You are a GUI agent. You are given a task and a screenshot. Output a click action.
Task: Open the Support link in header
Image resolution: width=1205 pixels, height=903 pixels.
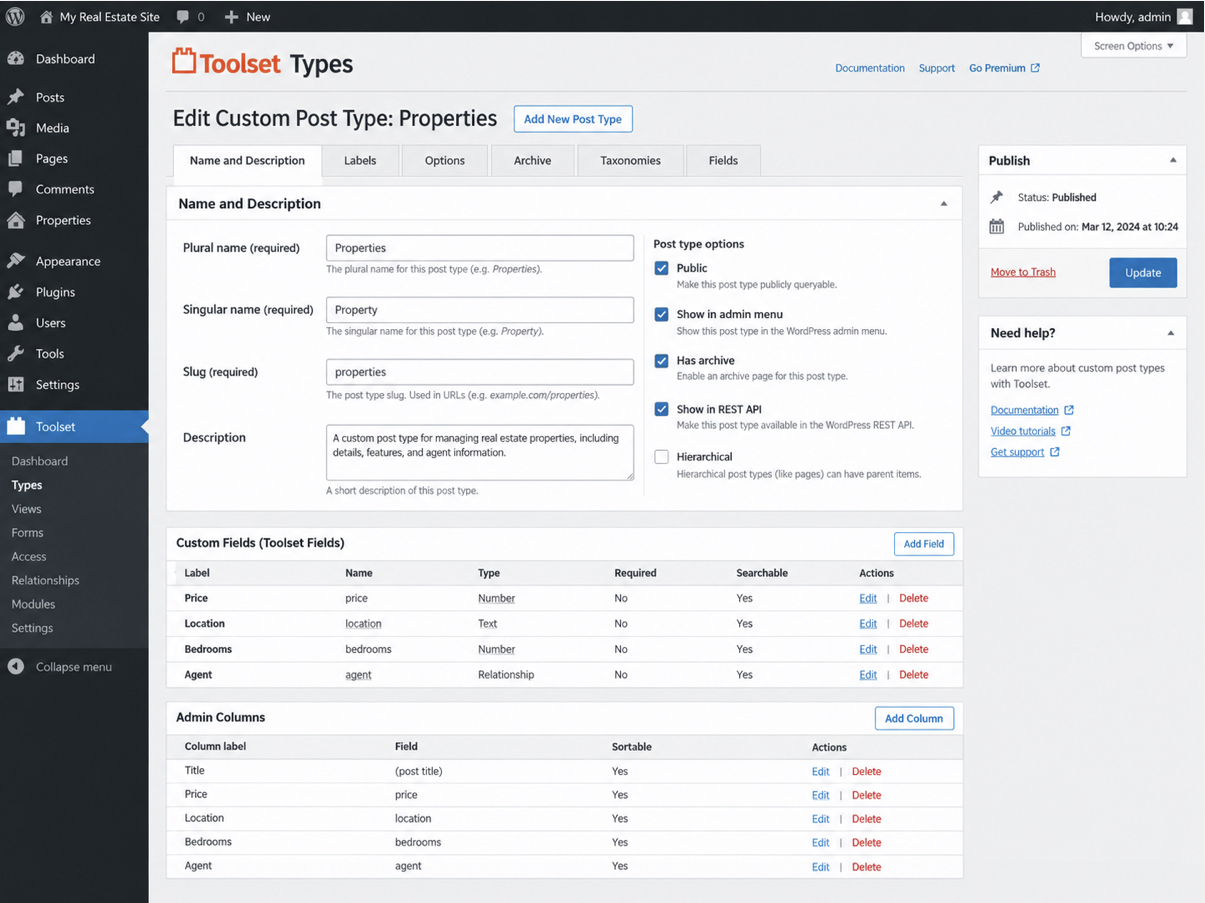coord(937,68)
